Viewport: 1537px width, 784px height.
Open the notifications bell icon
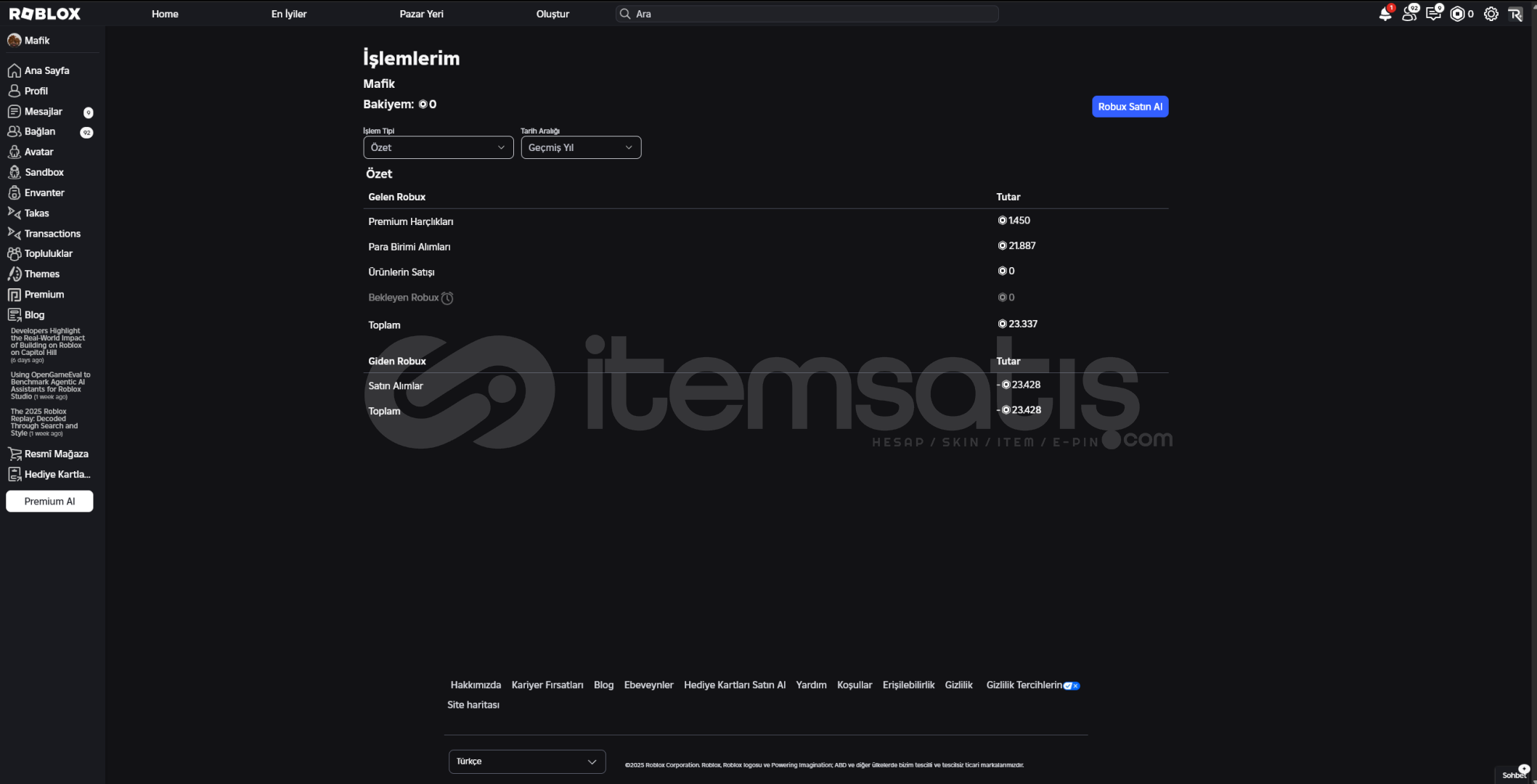(1385, 14)
